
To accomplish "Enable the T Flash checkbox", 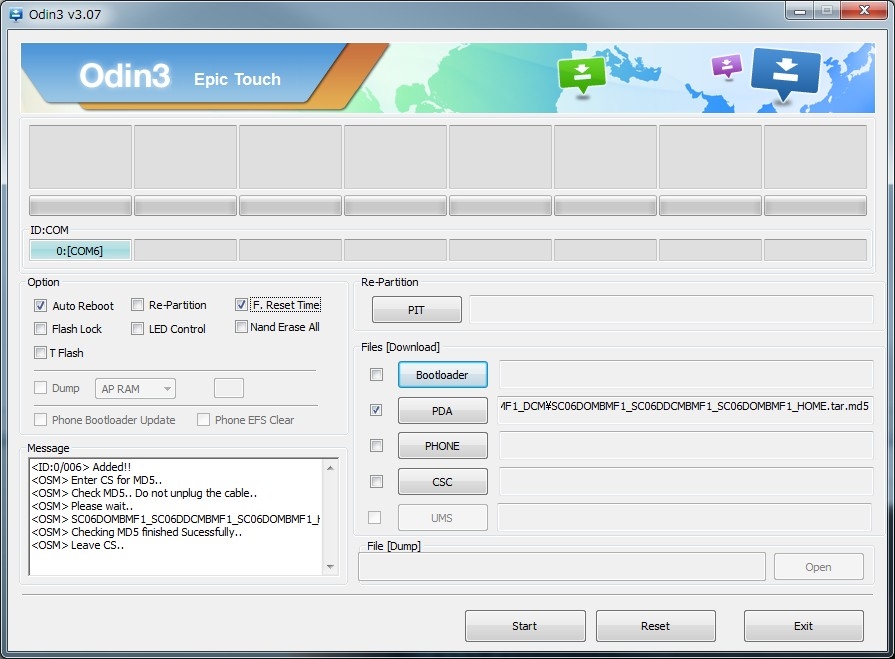I will click(x=40, y=353).
